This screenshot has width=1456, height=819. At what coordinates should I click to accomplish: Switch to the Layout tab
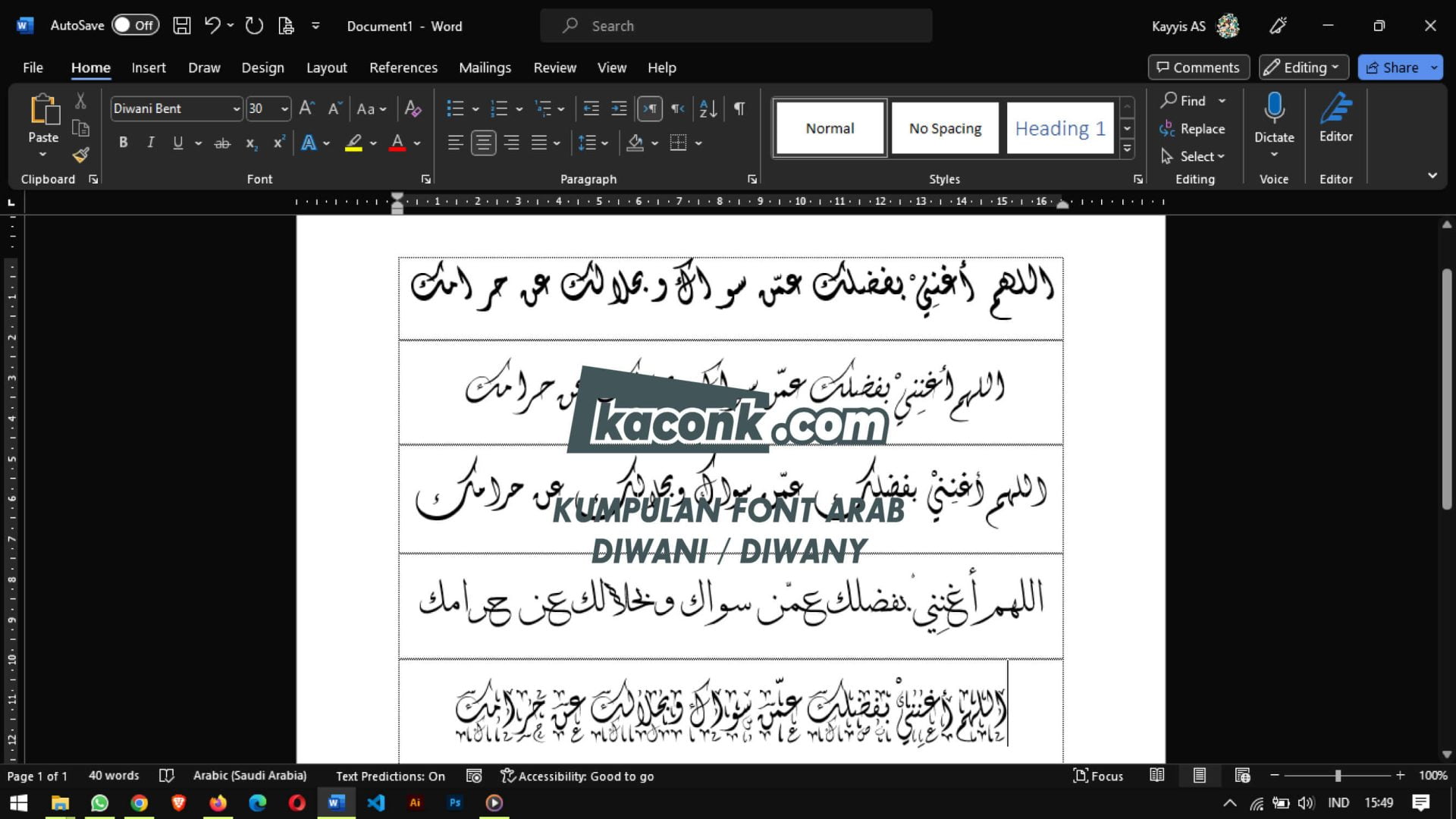point(326,67)
